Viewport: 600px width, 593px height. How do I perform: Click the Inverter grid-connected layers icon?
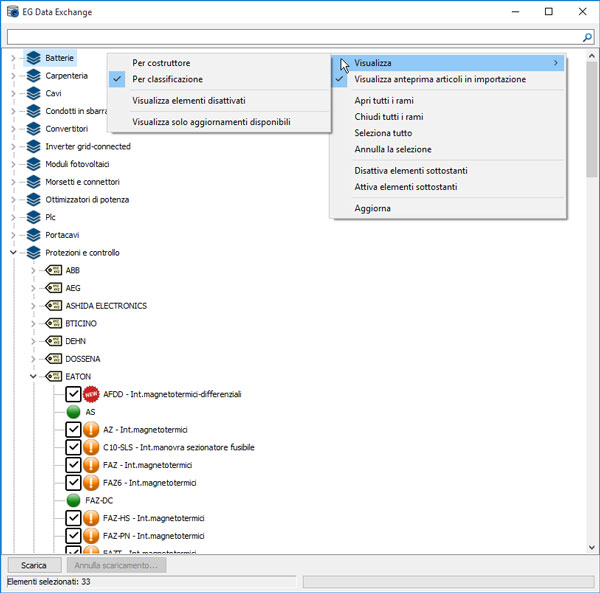pos(34,147)
